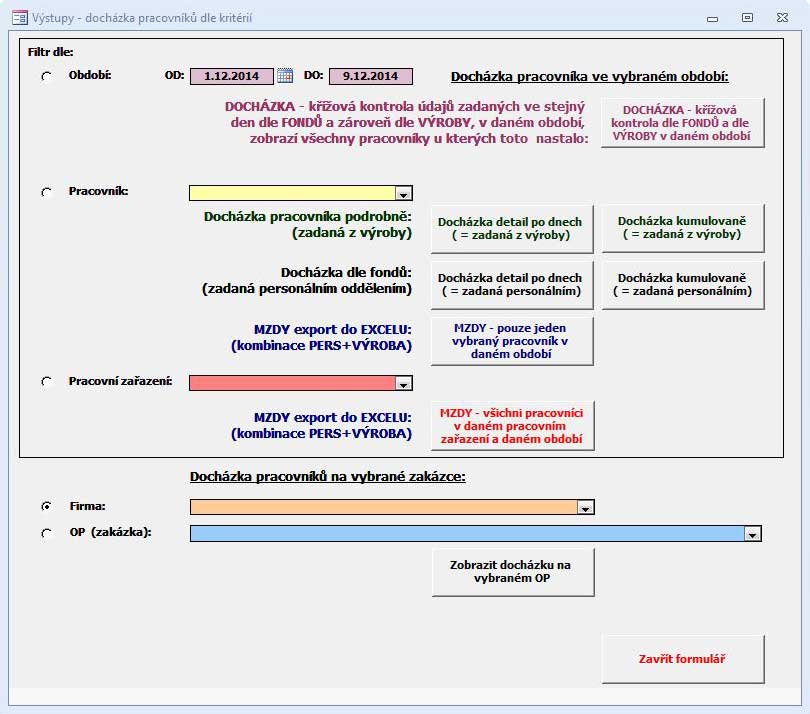Expand the yellow Pracovník dropdown arrow

pos(403,194)
